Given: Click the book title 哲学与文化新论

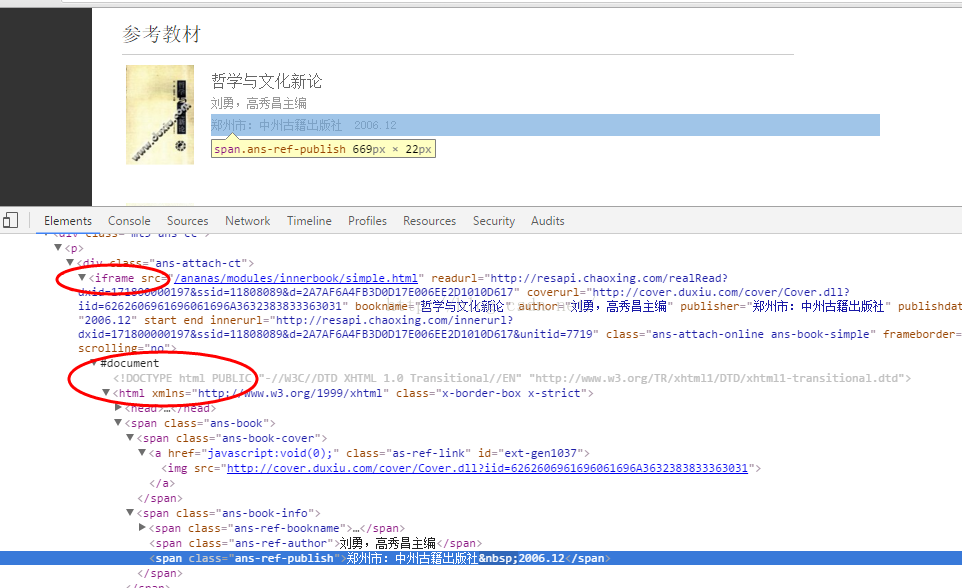Looking at the screenshot, I should (x=266, y=81).
